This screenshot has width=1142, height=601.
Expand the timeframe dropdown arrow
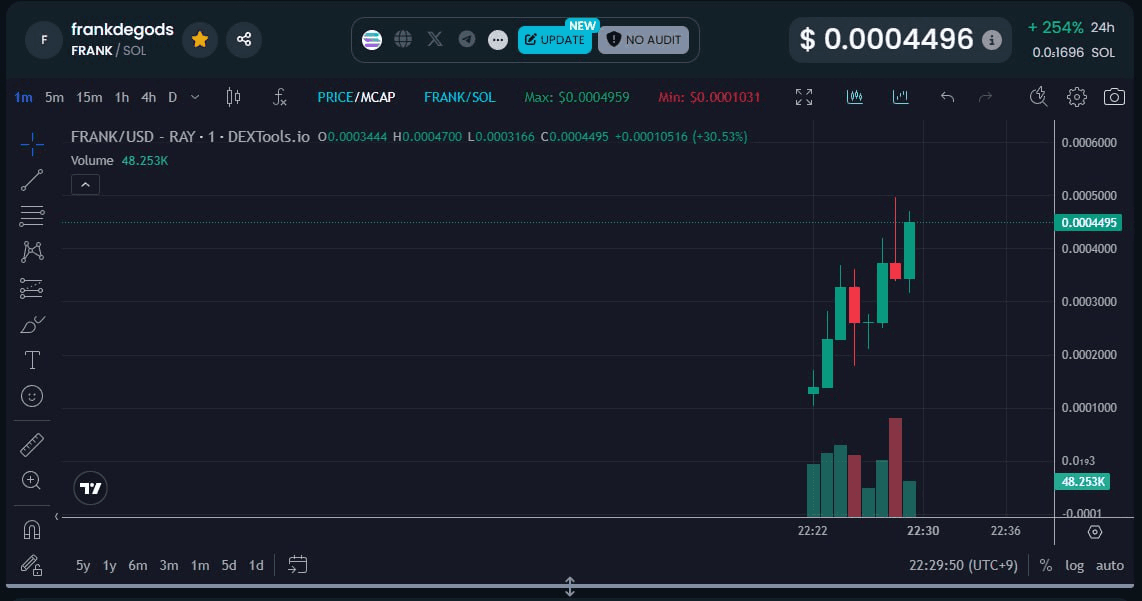point(194,97)
